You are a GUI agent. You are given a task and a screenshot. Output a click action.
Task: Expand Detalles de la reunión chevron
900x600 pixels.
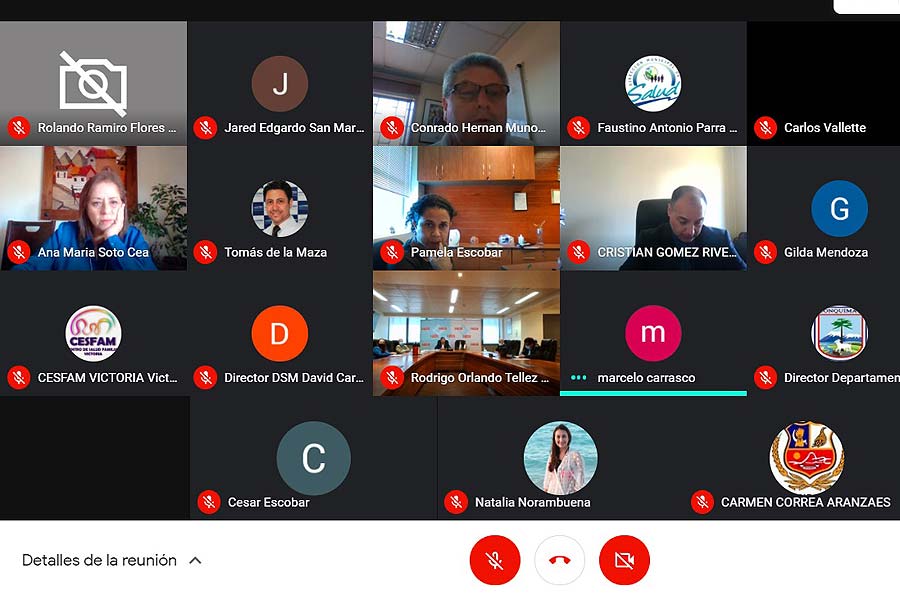(195, 560)
